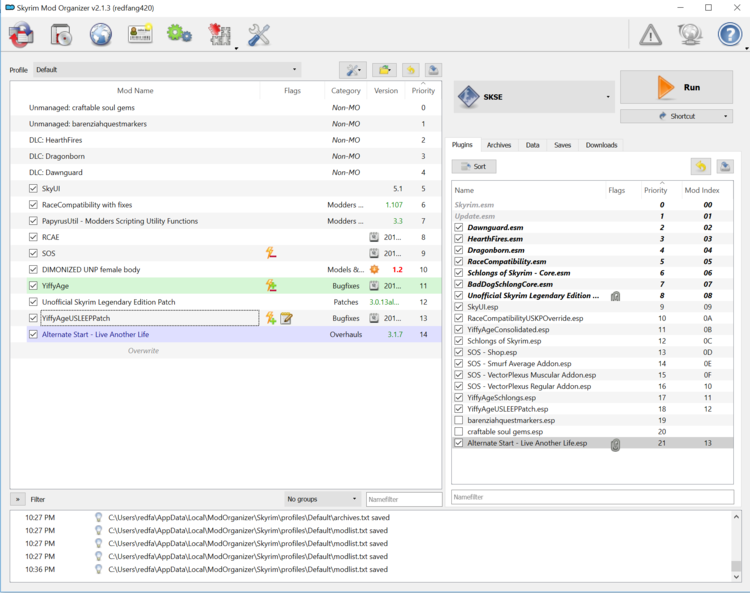This screenshot has width=750, height=593.
Task: Sort mods by the Priority column header
Action: point(423,90)
